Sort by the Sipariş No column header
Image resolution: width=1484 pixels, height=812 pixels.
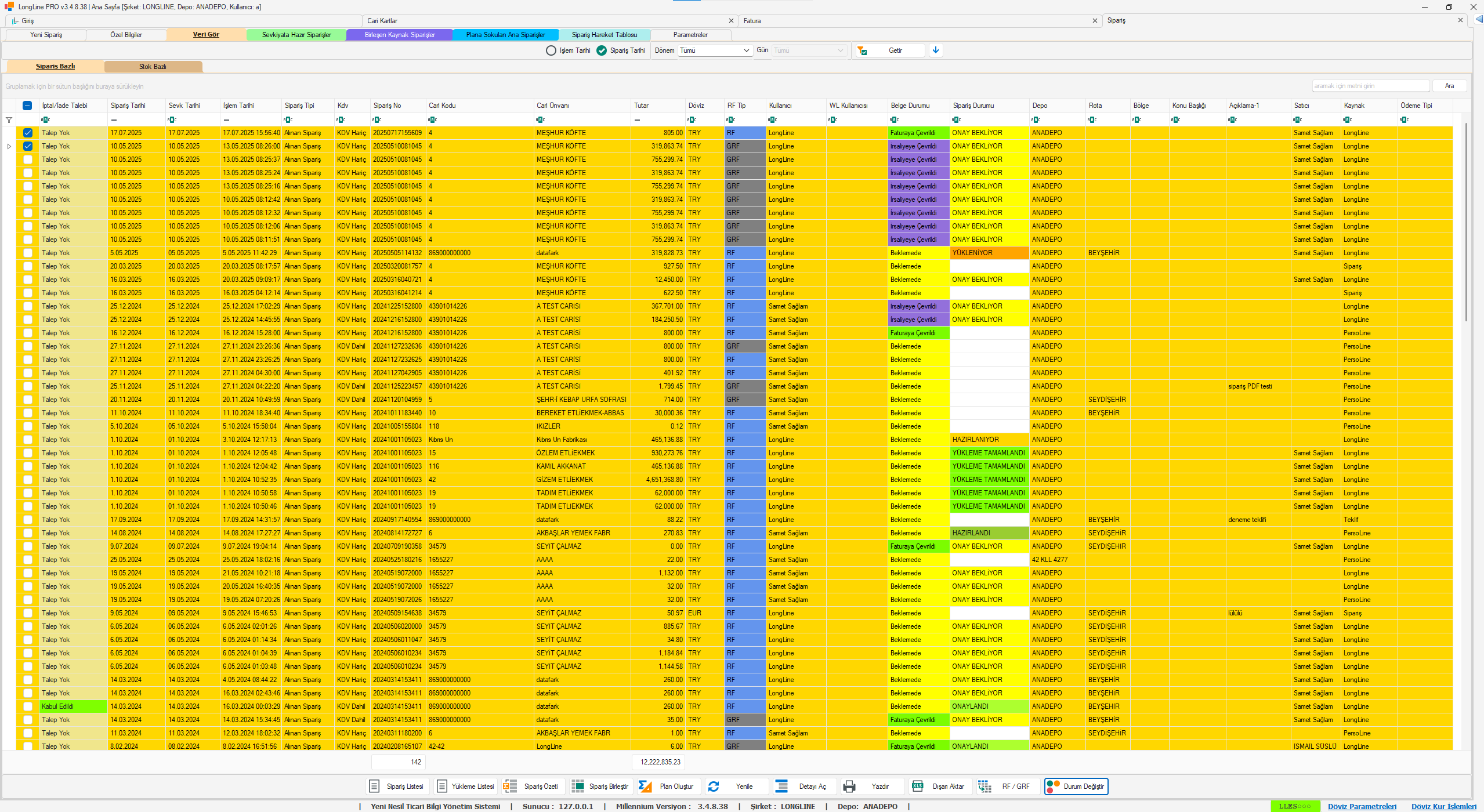[x=398, y=106]
